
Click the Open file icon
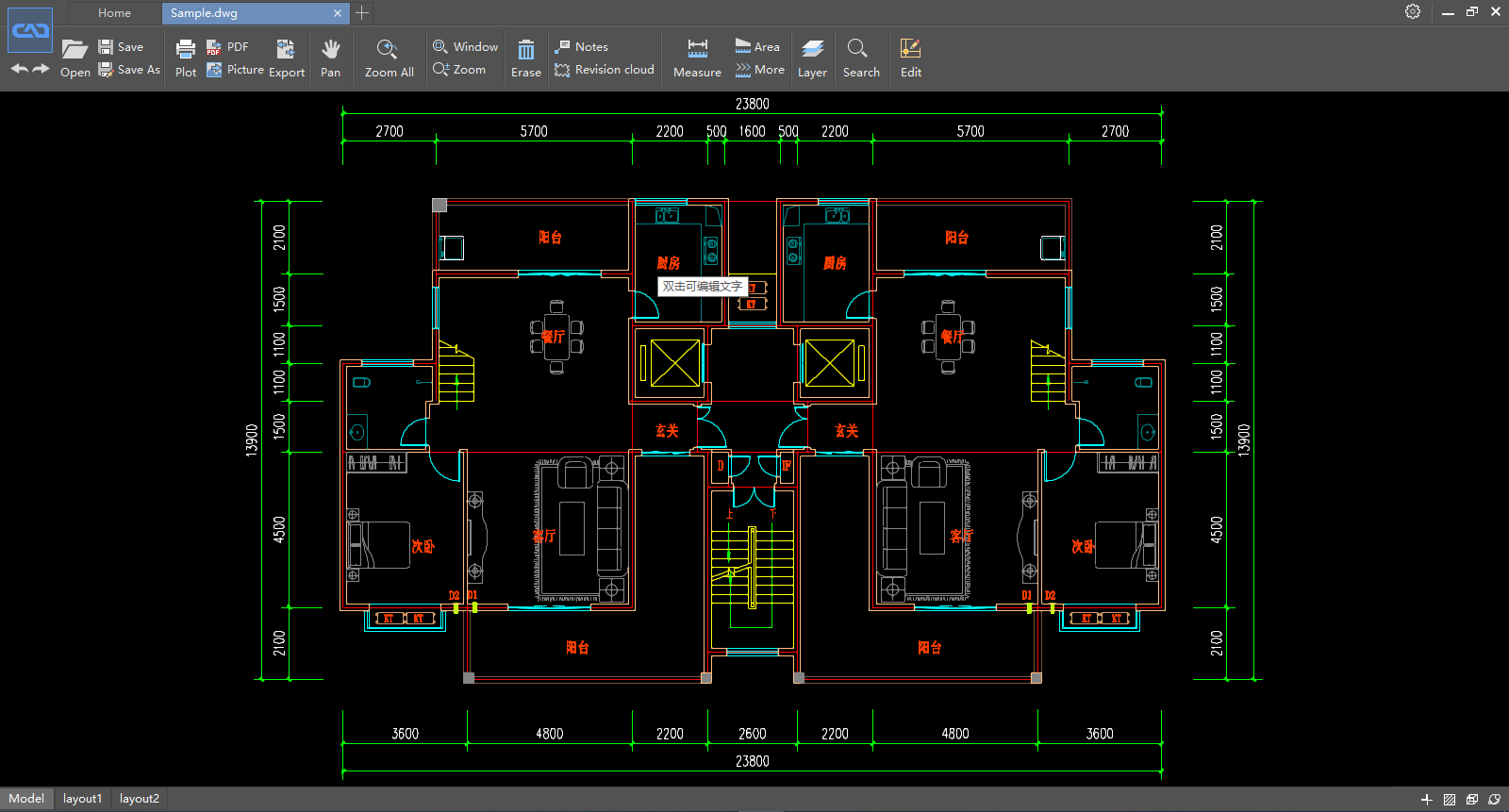point(75,50)
